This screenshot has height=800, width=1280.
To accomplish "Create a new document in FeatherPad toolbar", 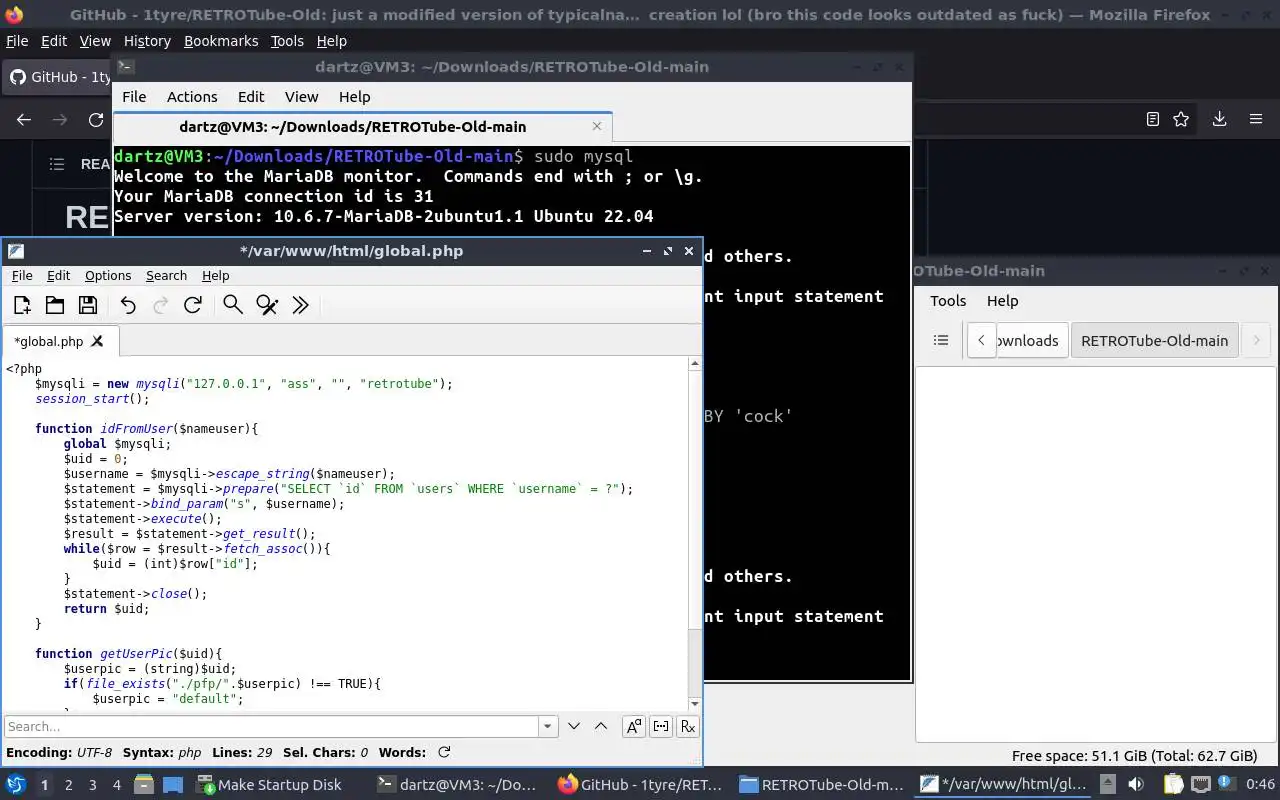I will pos(22,306).
